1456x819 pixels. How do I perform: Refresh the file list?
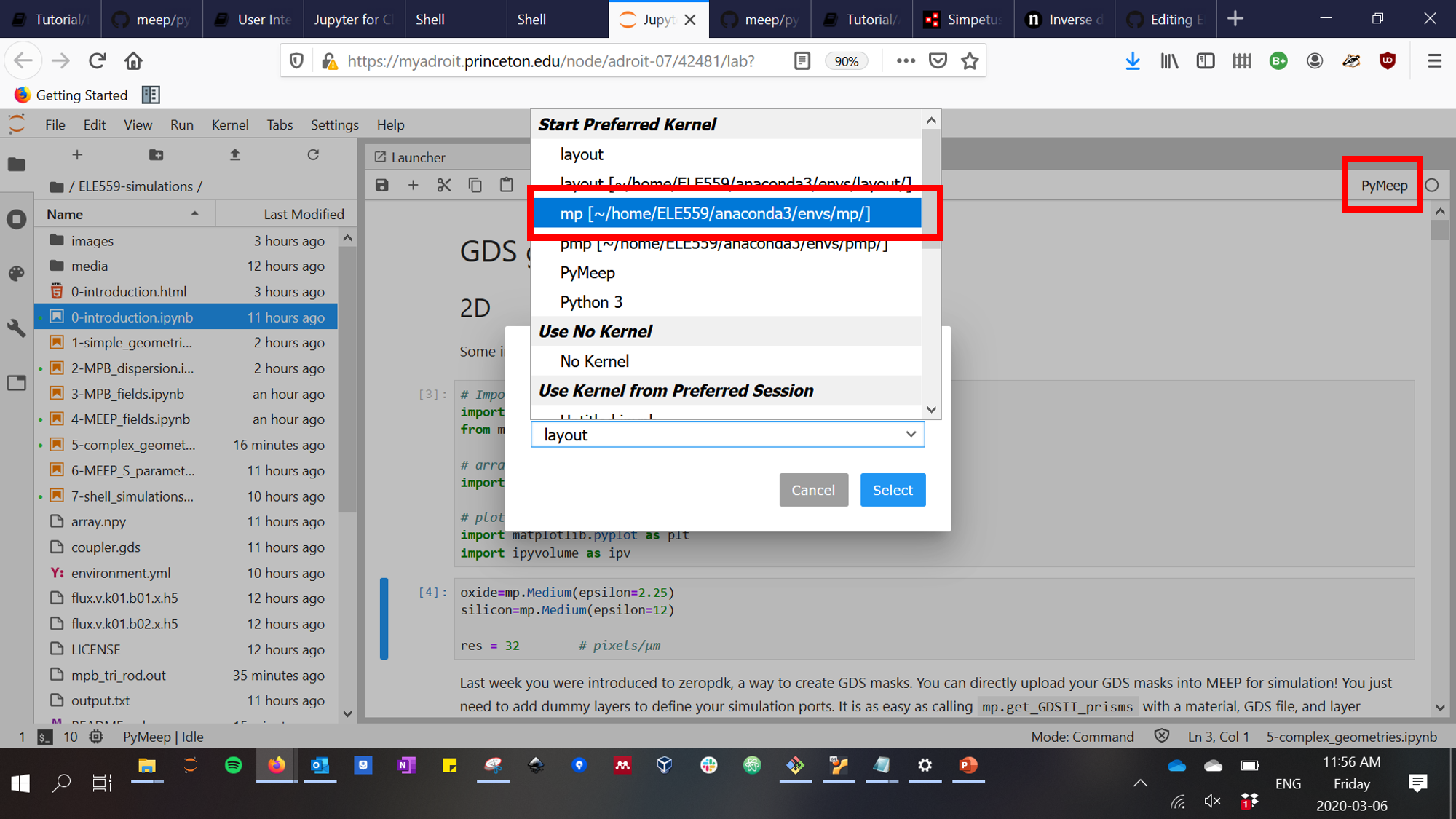coord(313,155)
